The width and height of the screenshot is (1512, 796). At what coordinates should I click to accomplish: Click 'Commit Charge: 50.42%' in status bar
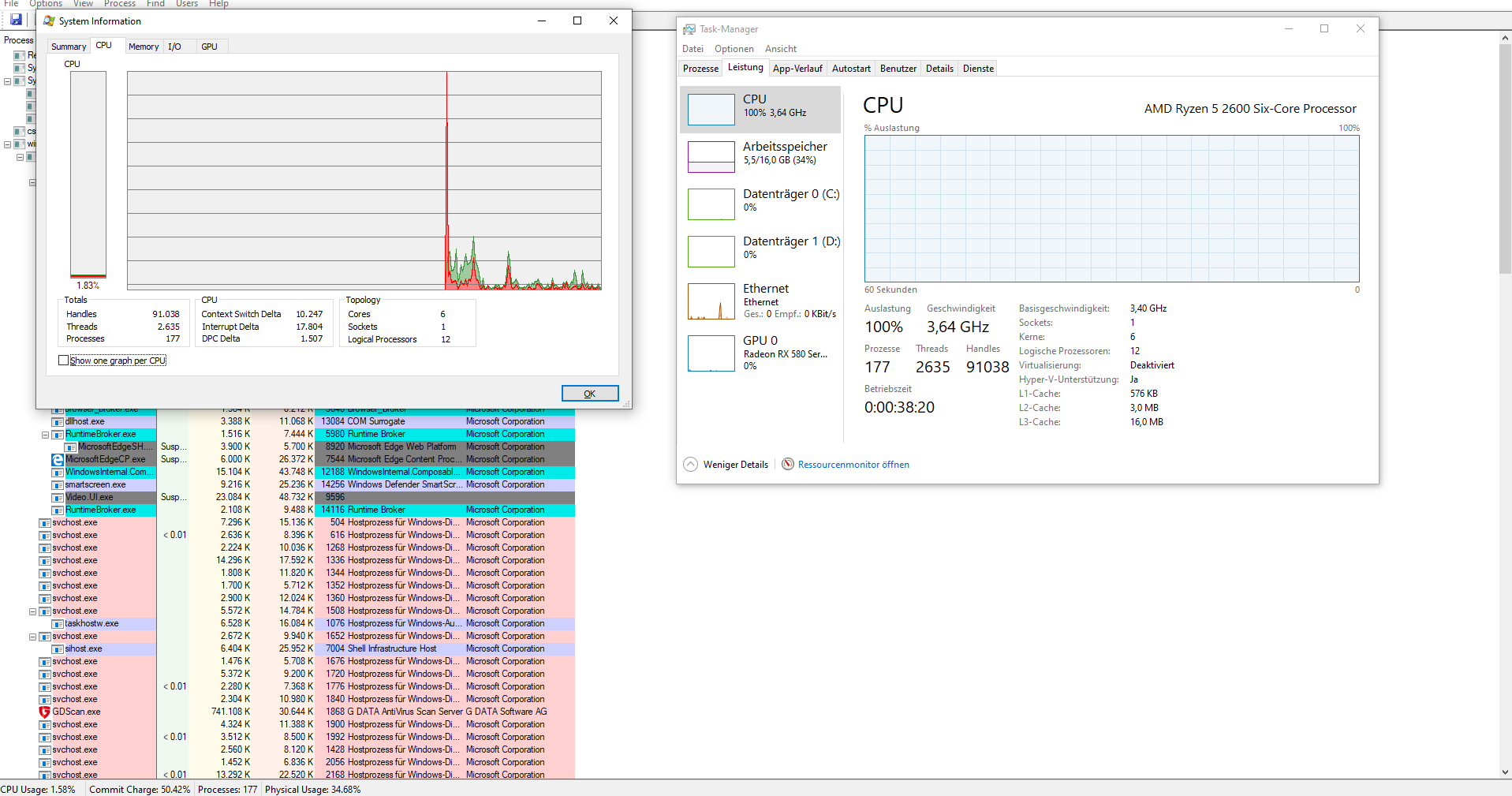pos(140,790)
